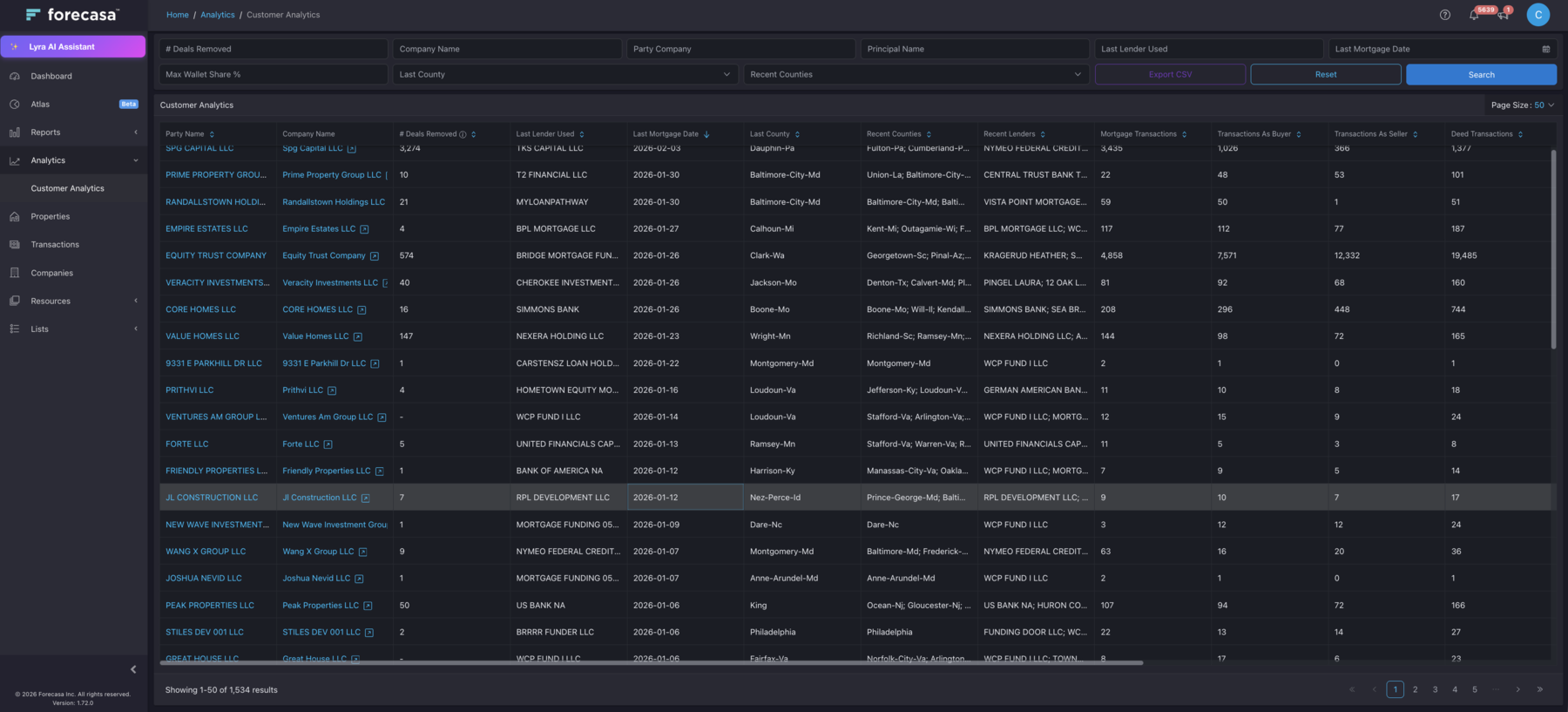The width and height of the screenshot is (1568, 712).
Task: Go to page 3
Action: (1436, 689)
